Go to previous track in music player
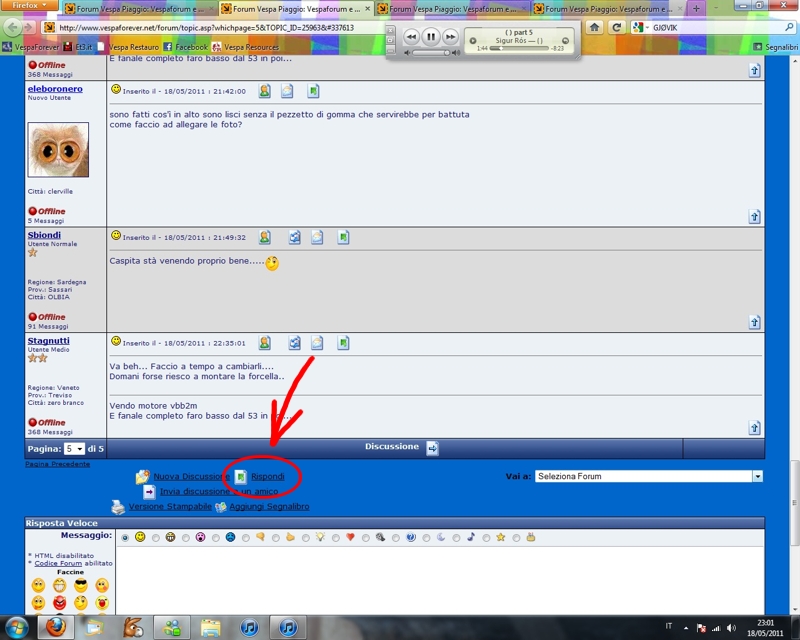This screenshot has height=640, width=800. click(411, 36)
